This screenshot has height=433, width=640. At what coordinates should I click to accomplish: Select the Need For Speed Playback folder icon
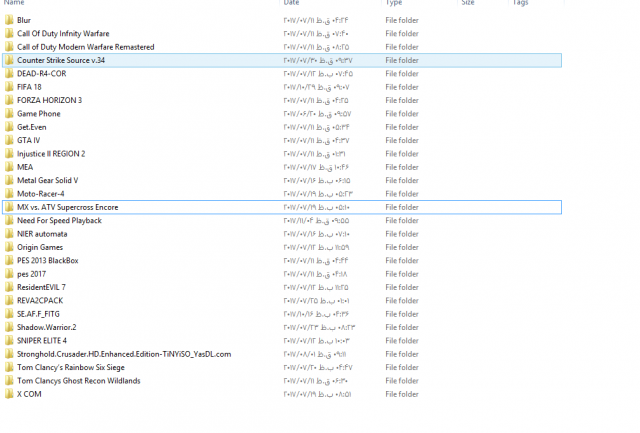pyautogui.click(x=9, y=220)
